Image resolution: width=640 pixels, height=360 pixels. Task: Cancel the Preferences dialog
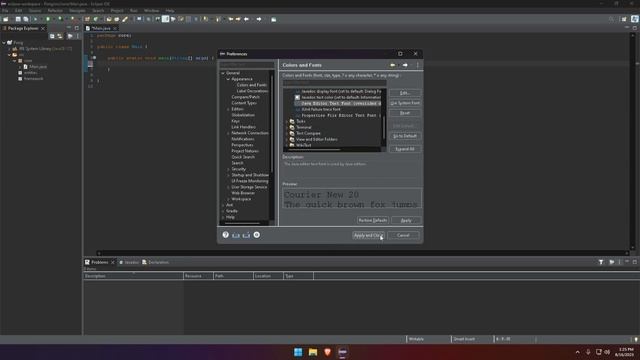point(403,235)
